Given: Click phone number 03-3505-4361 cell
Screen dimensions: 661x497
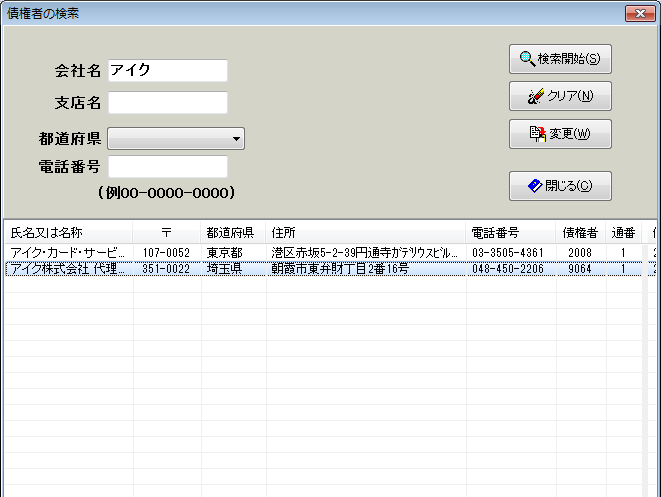Looking at the screenshot, I should click(x=508, y=253).
